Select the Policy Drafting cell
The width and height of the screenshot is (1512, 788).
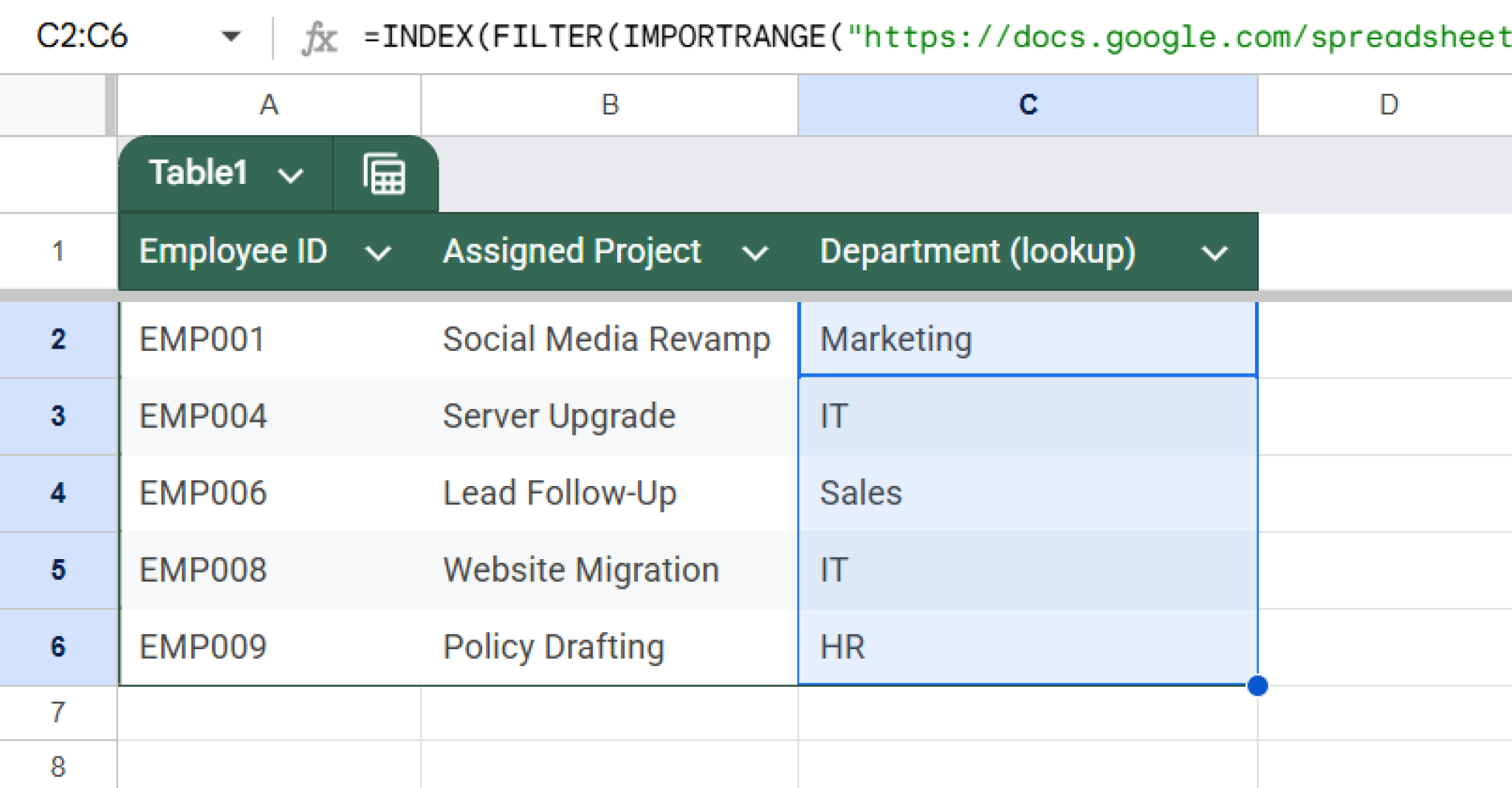[x=554, y=646]
